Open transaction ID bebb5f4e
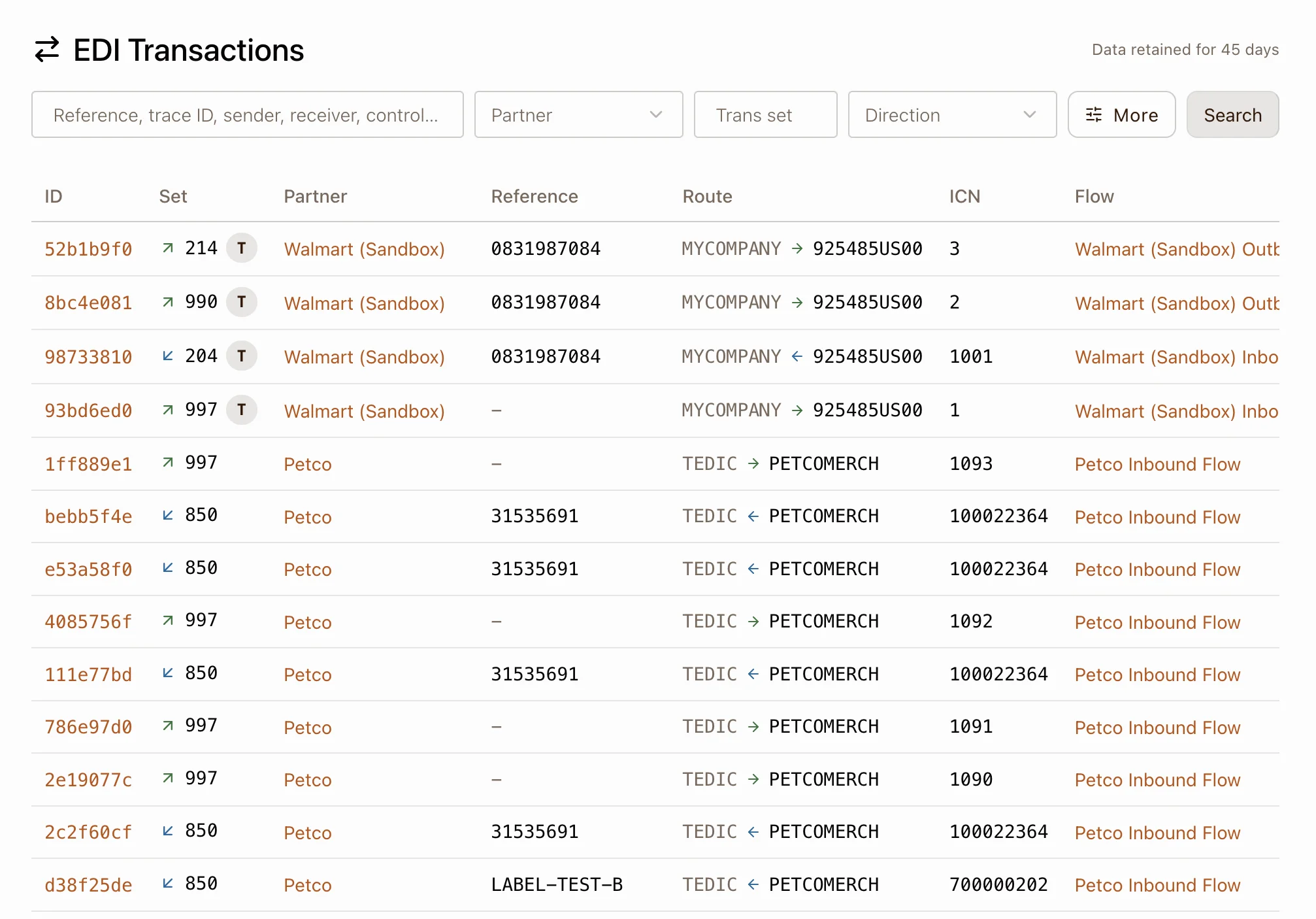 (x=88, y=517)
